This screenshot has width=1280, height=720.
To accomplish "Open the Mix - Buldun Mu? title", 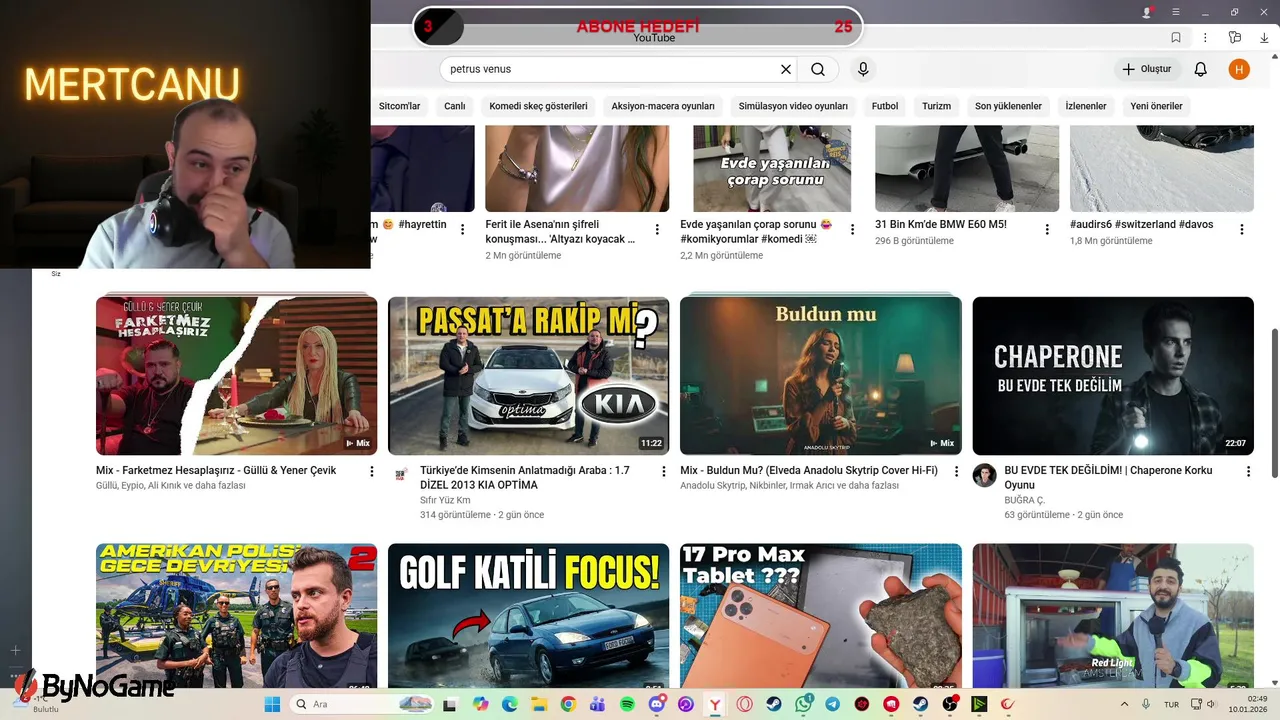I will pyautogui.click(x=809, y=470).
